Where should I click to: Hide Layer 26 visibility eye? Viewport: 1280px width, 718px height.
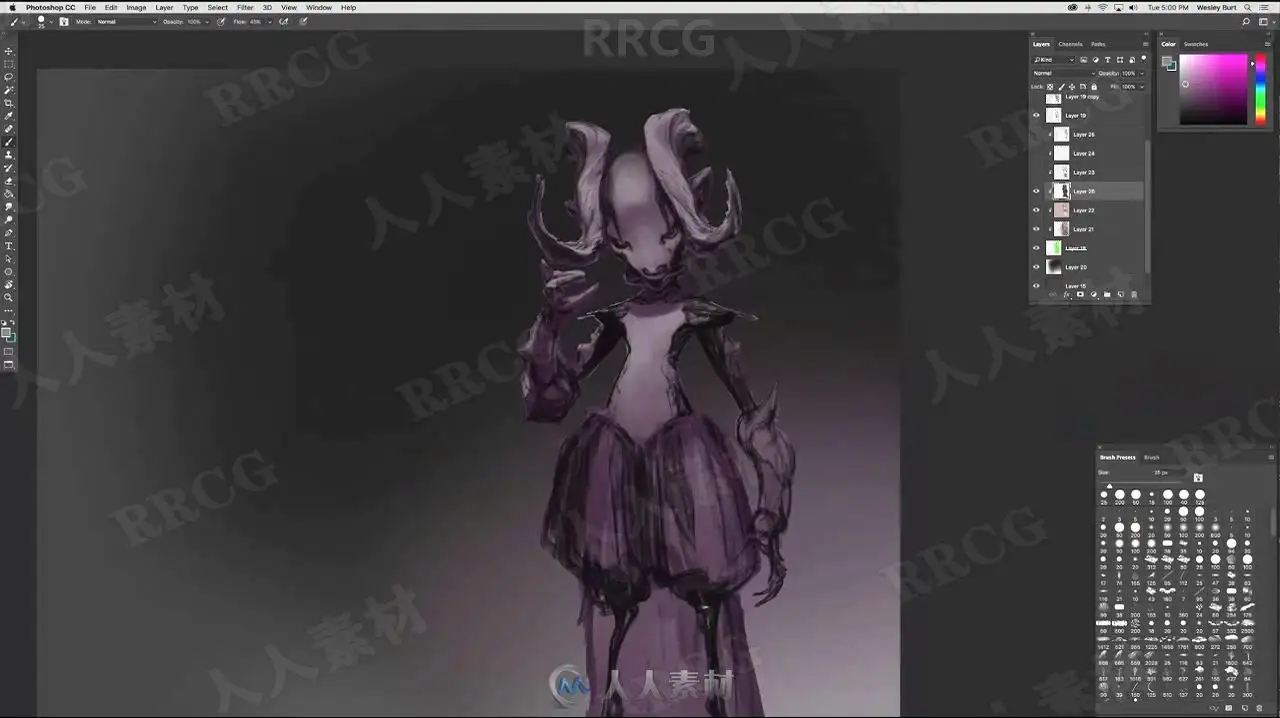pos(1036,191)
